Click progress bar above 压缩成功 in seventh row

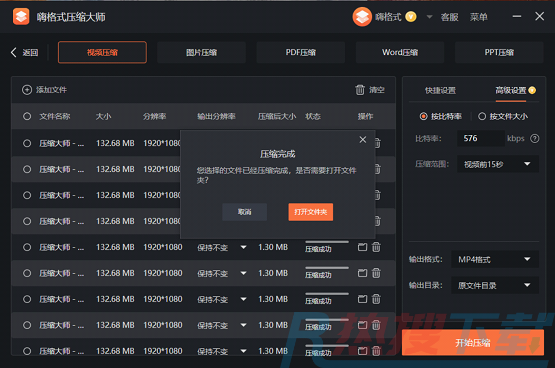[327, 294]
